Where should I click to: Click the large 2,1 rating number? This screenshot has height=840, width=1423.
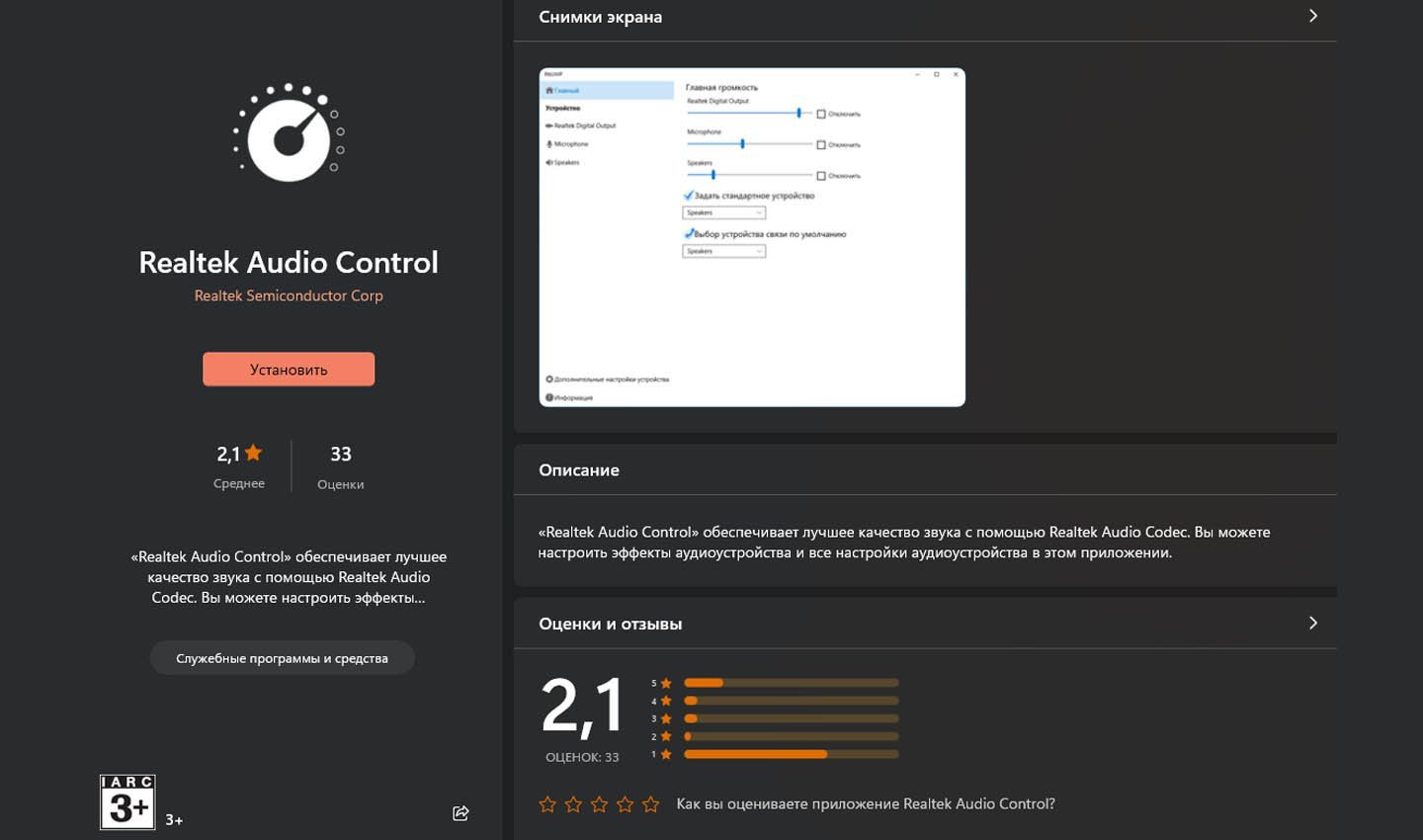(x=583, y=706)
